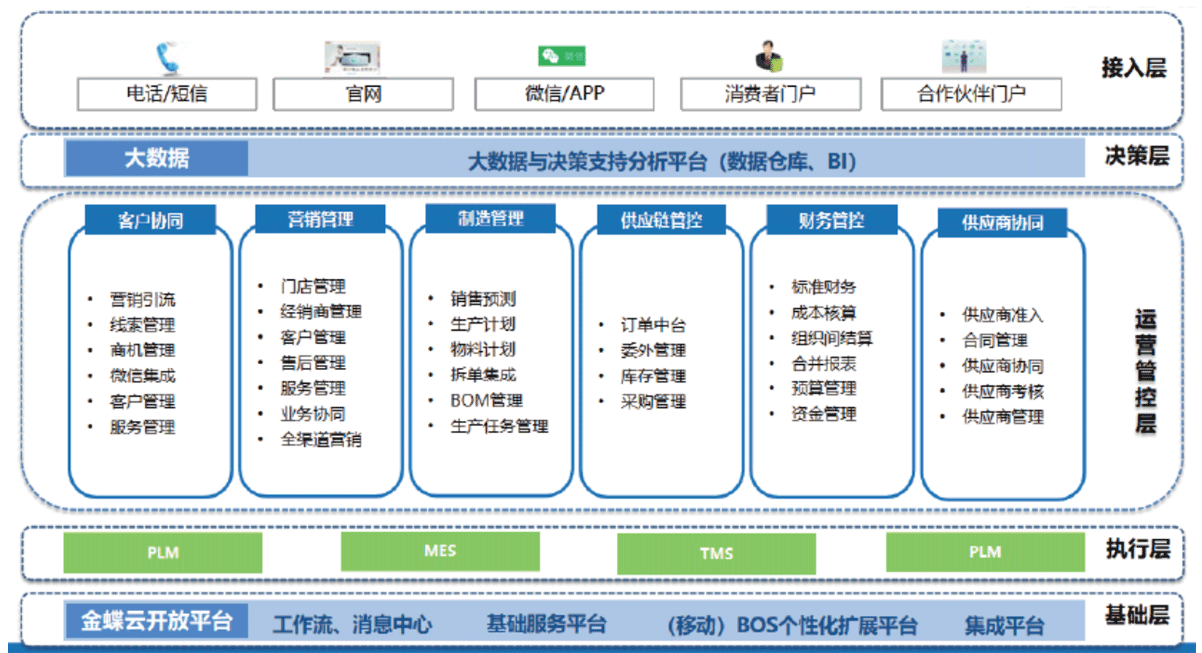Click the partner image icon above 合作伙伴门户

(964, 57)
